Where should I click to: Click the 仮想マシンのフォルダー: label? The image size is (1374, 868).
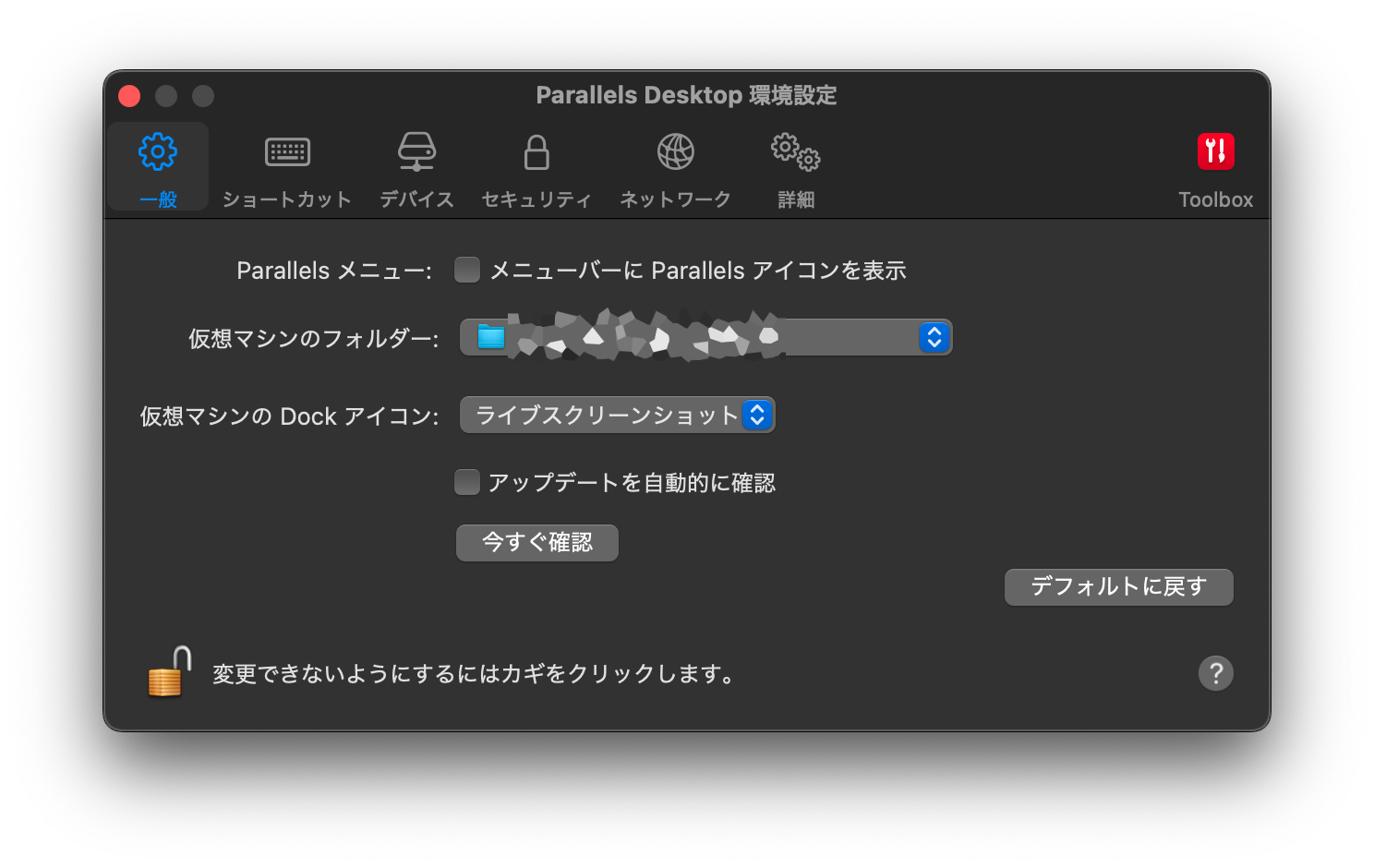(x=314, y=339)
